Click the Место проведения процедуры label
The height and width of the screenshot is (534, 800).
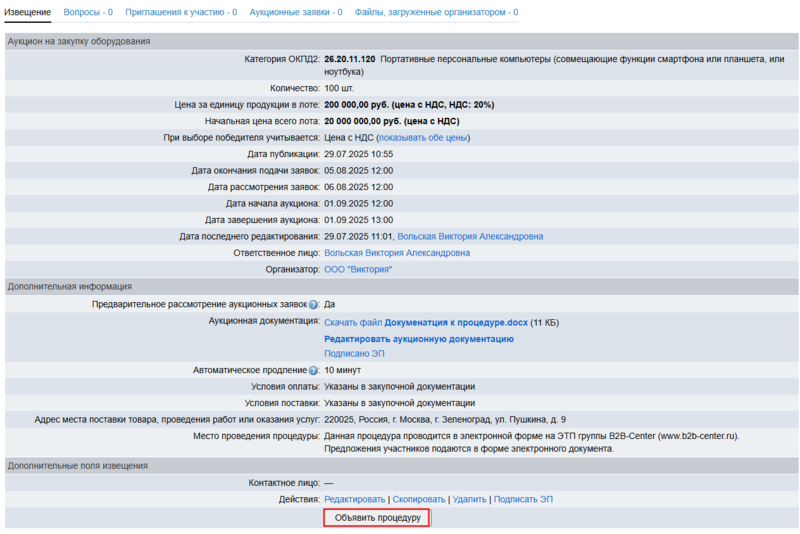256,436
